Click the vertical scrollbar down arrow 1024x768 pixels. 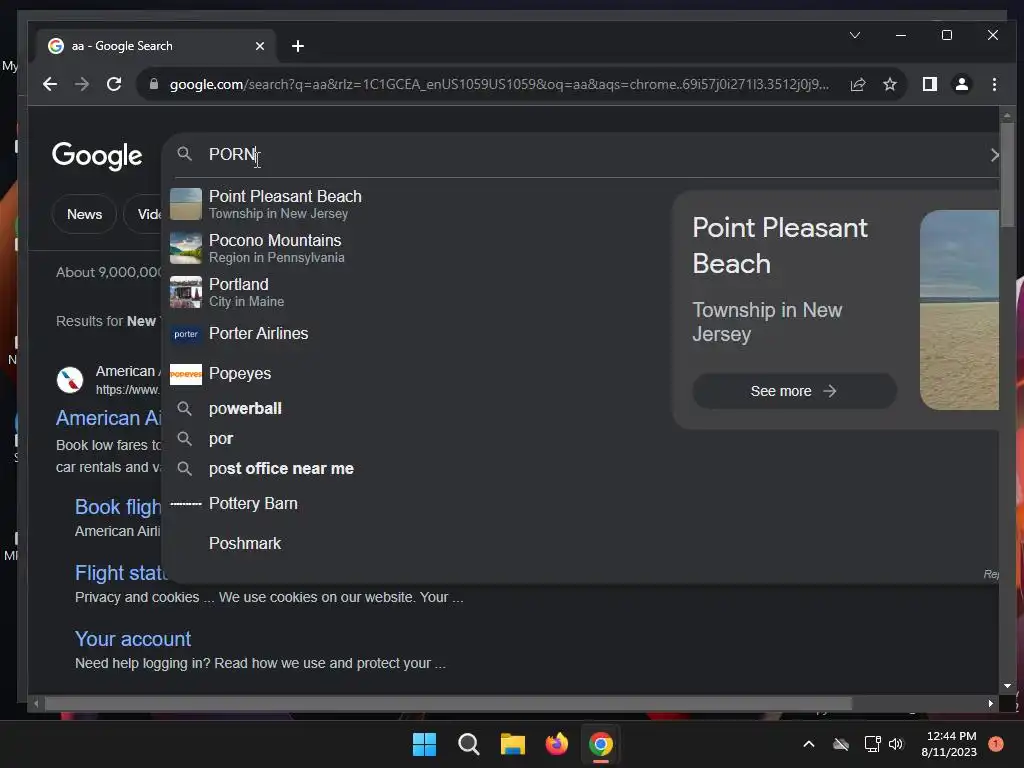[1007, 686]
